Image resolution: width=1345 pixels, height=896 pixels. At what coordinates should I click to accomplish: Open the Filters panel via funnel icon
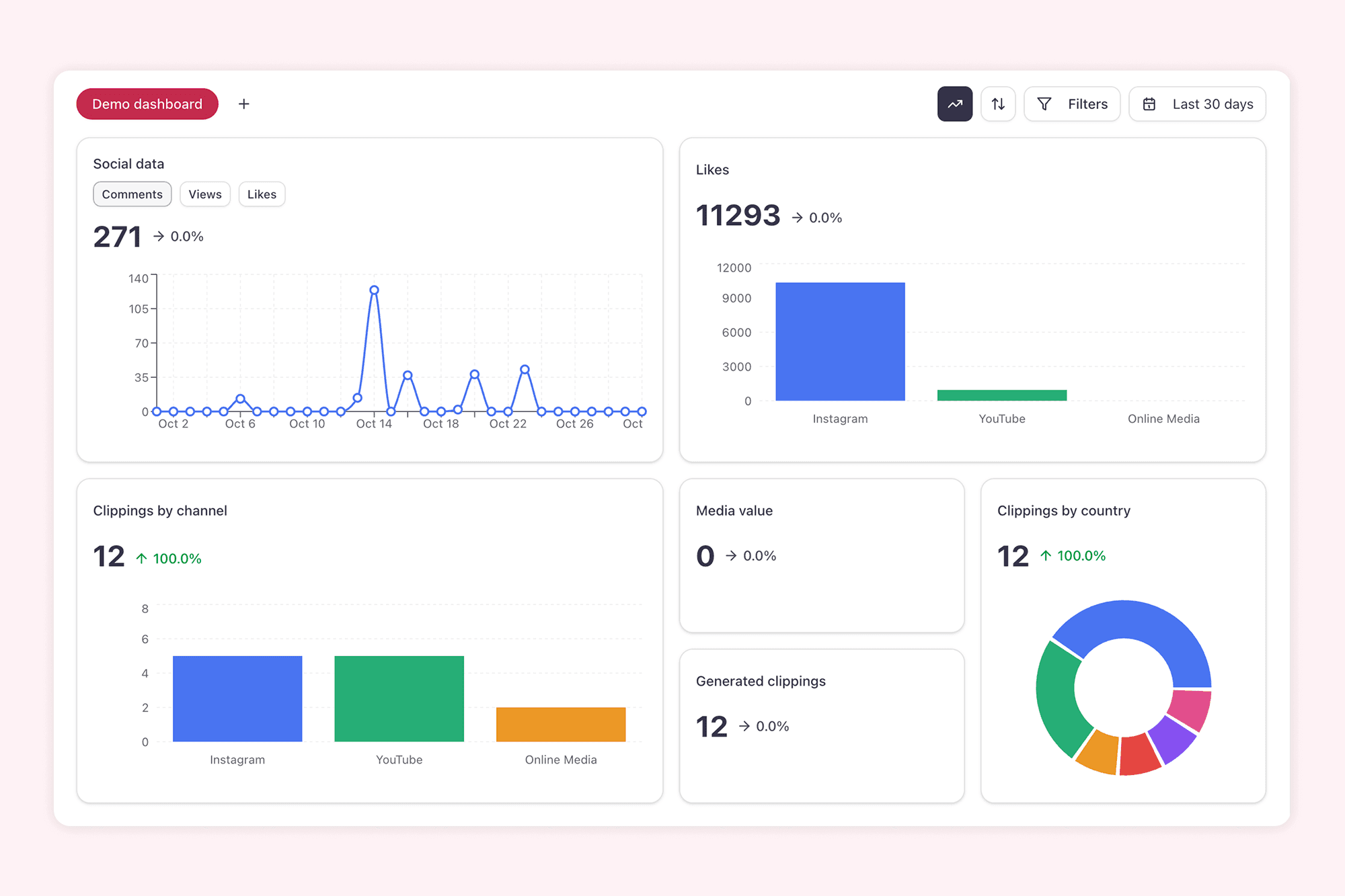tap(1044, 104)
